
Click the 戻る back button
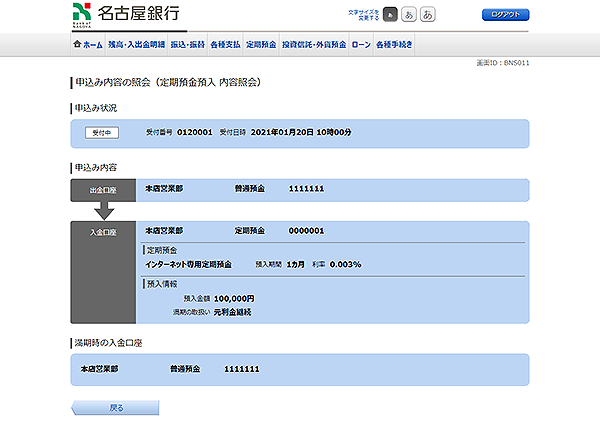(115, 408)
